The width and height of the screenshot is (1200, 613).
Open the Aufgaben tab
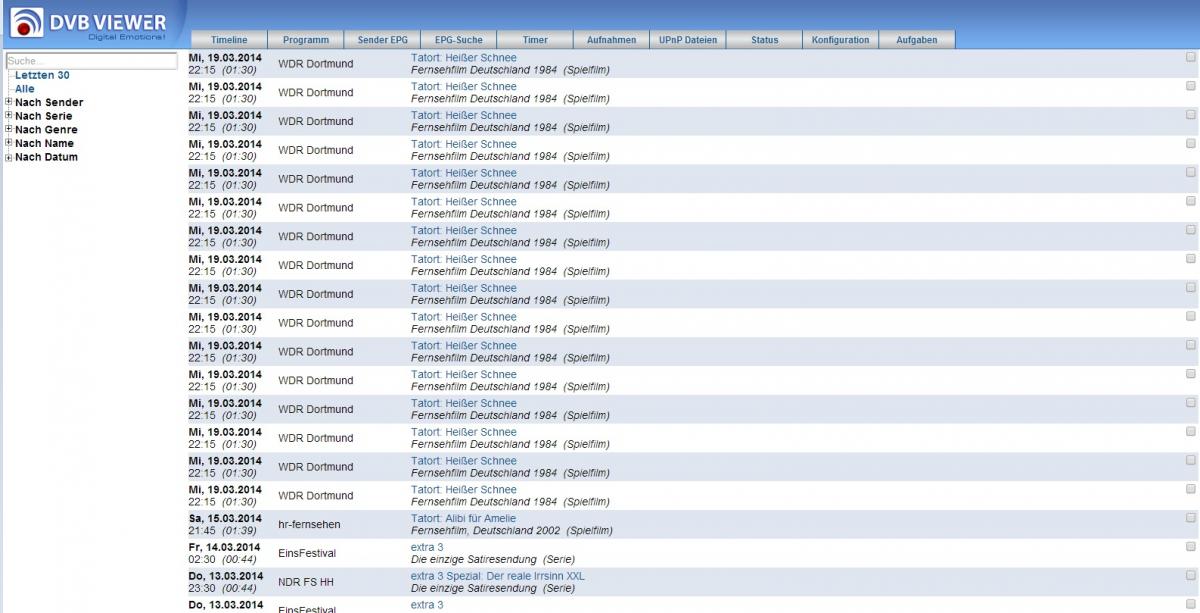(917, 40)
